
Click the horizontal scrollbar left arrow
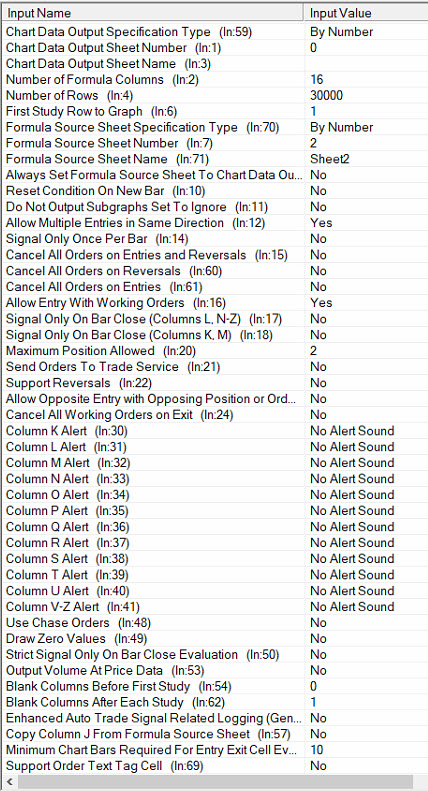click(8, 782)
